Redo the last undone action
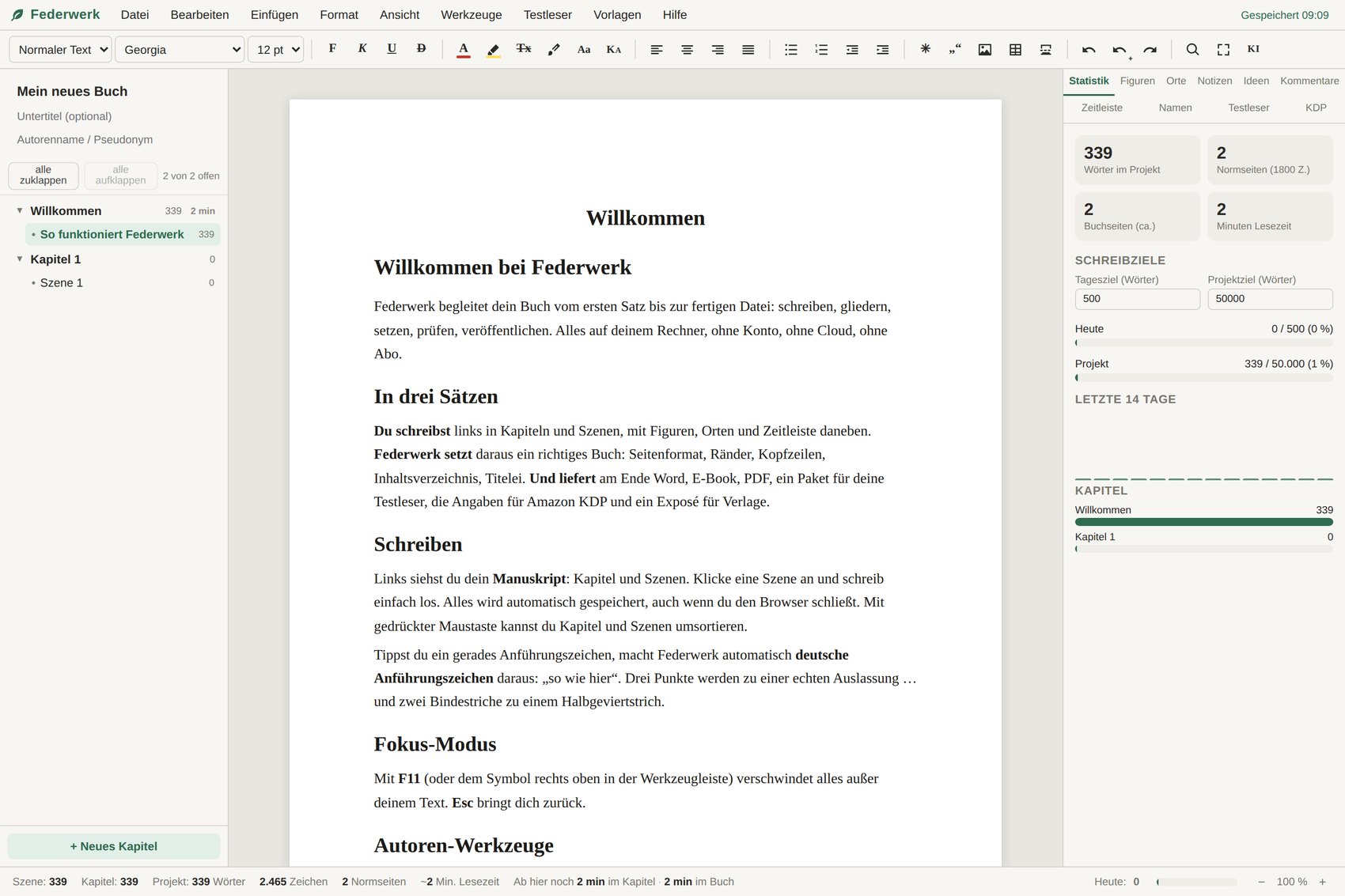Image resolution: width=1345 pixels, height=896 pixels. (x=1150, y=49)
